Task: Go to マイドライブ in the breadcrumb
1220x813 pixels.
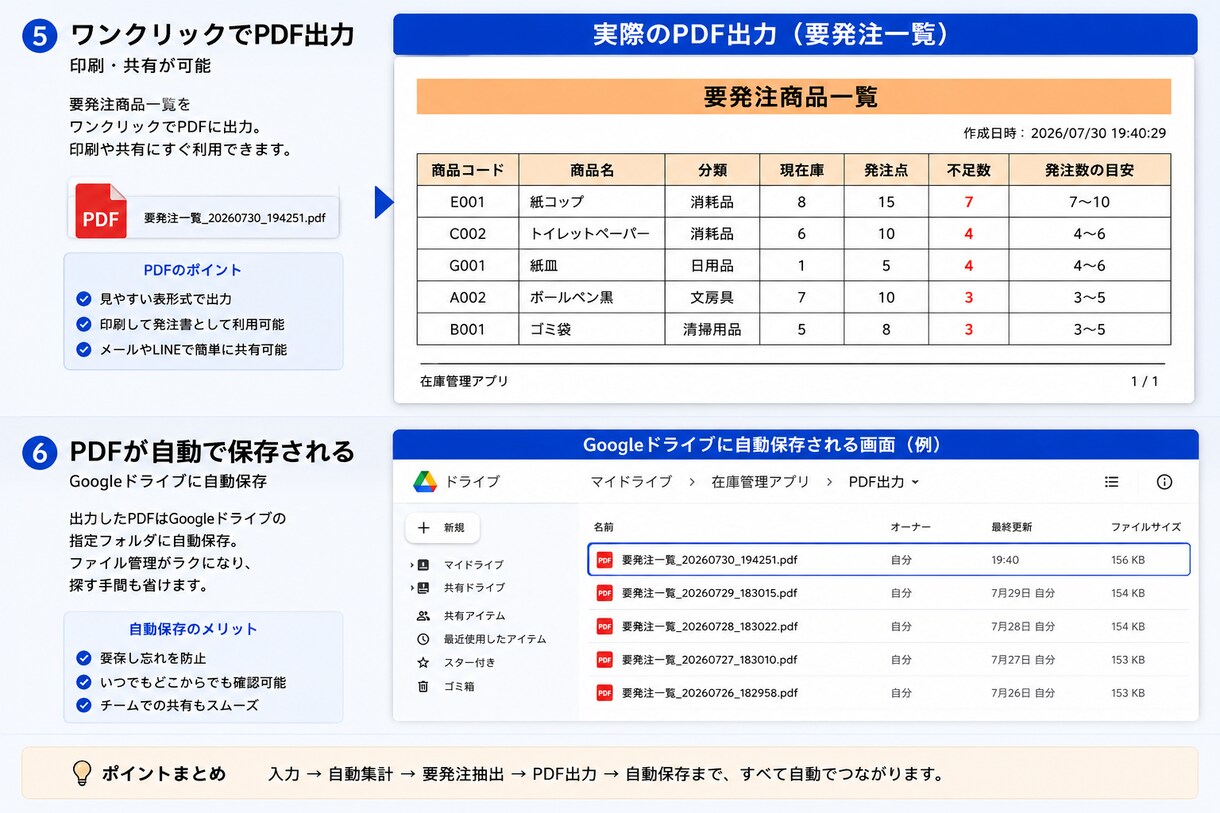Action: click(x=631, y=482)
